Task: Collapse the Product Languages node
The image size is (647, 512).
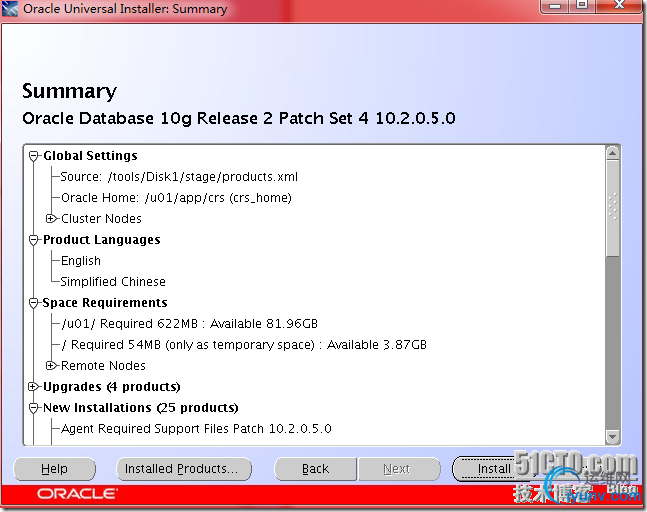Action: (34, 240)
